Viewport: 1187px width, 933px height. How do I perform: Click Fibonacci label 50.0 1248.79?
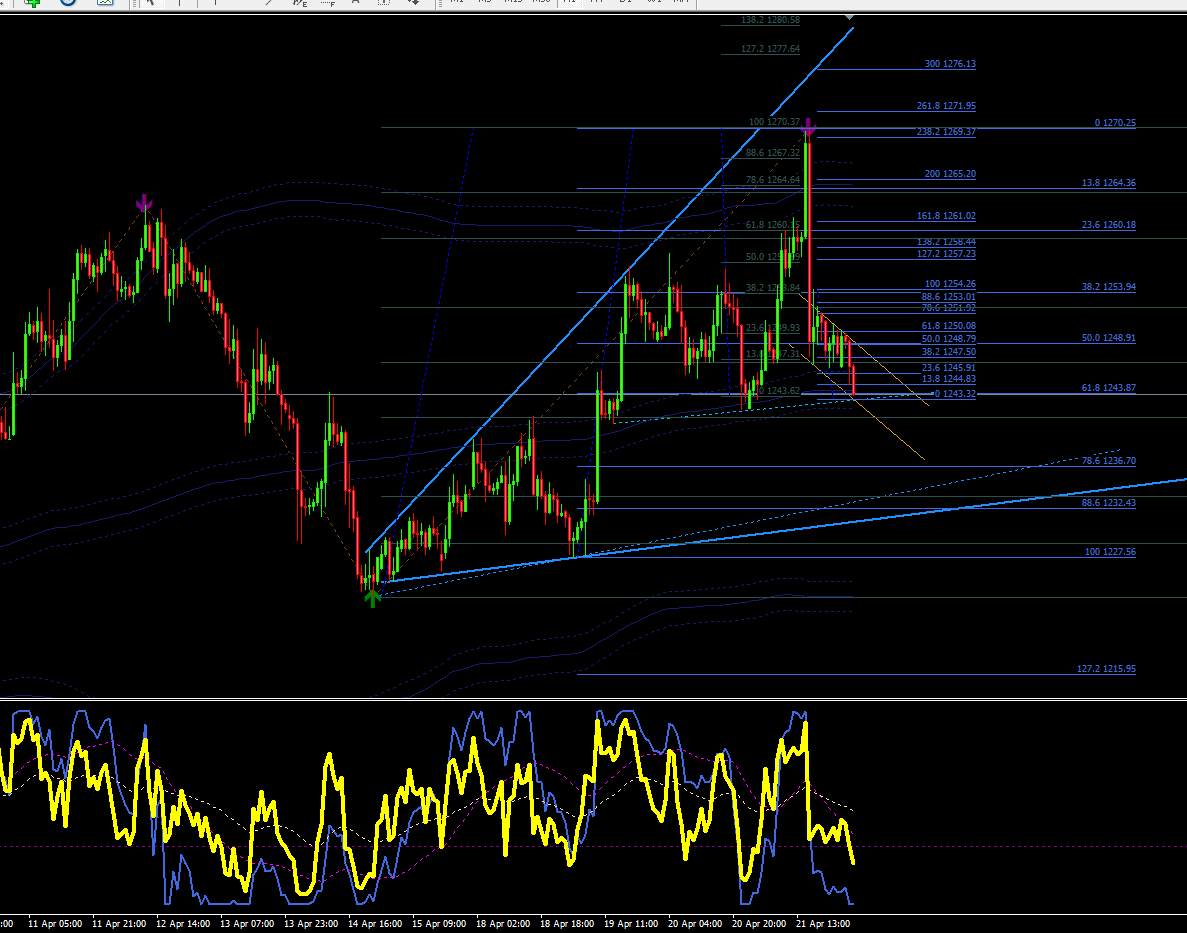tap(949, 339)
